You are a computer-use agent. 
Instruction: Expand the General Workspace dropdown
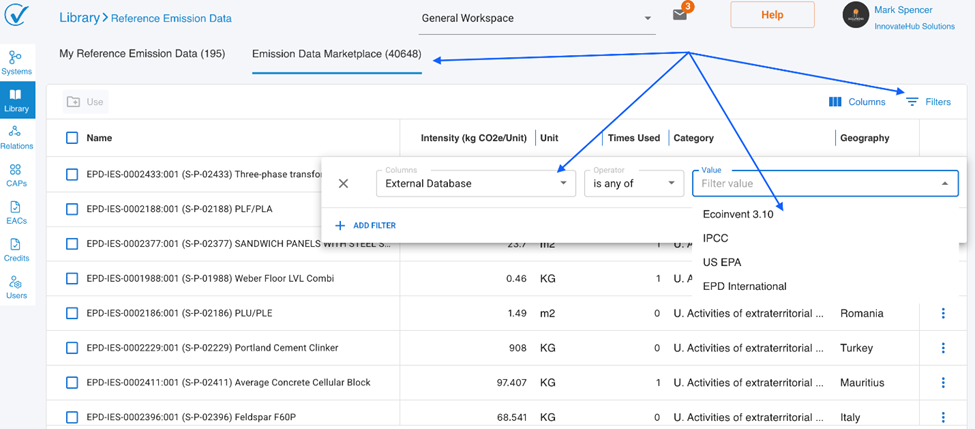click(647, 18)
